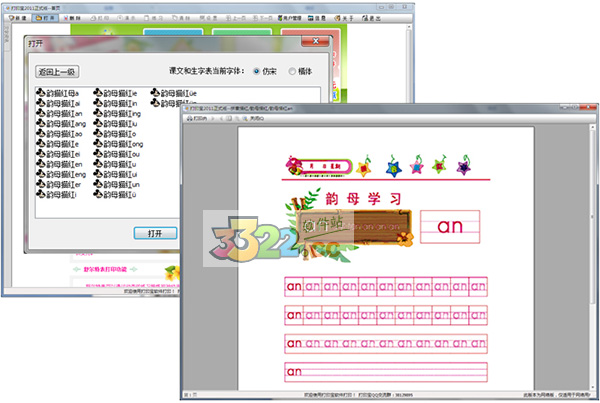
Task: Click the 练习 toolbar button
Action: 153,18
